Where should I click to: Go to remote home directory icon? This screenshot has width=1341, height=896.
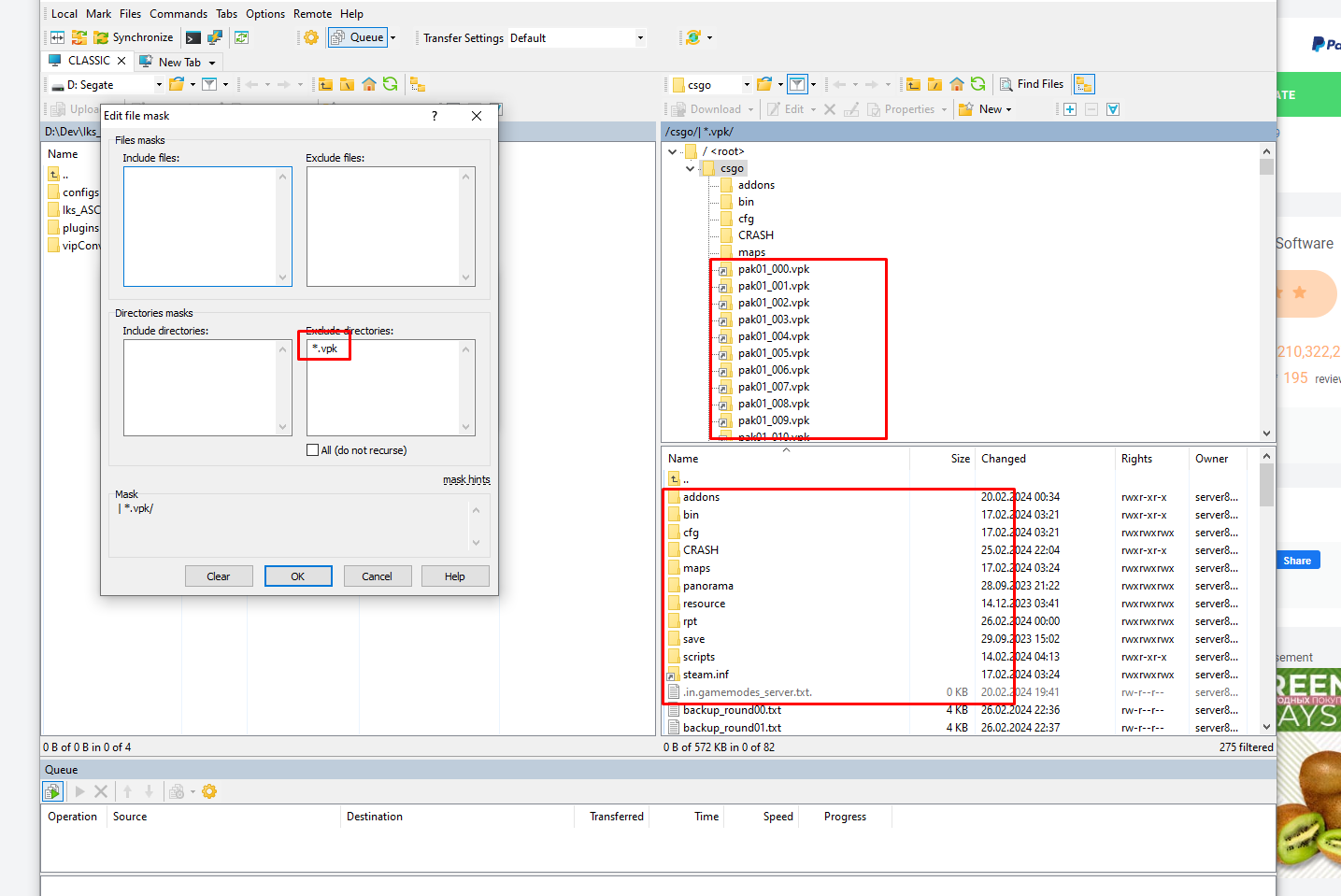coord(956,84)
